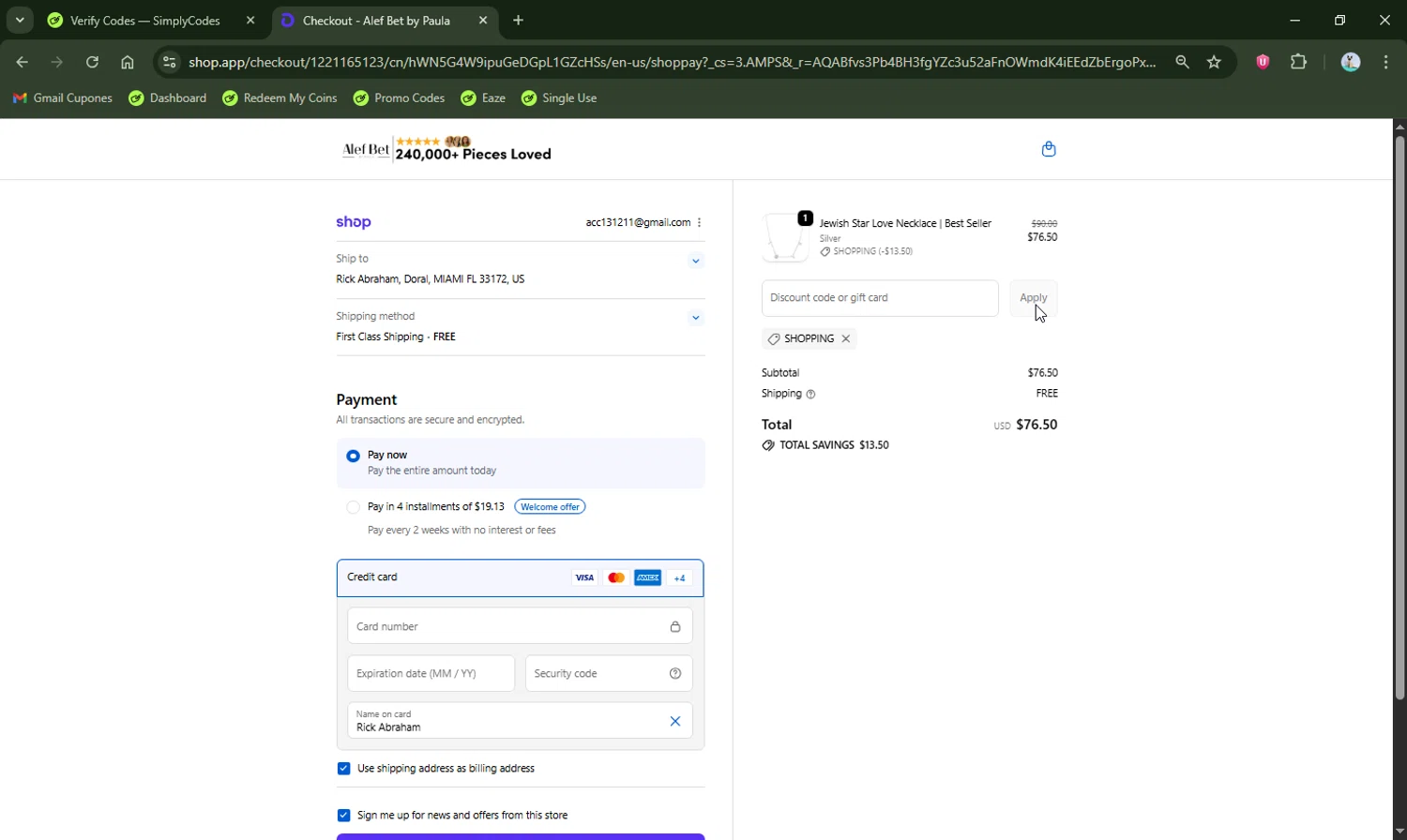The width and height of the screenshot is (1407, 840).
Task: Click the Apply discount button
Action: (x=1034, y=298)
